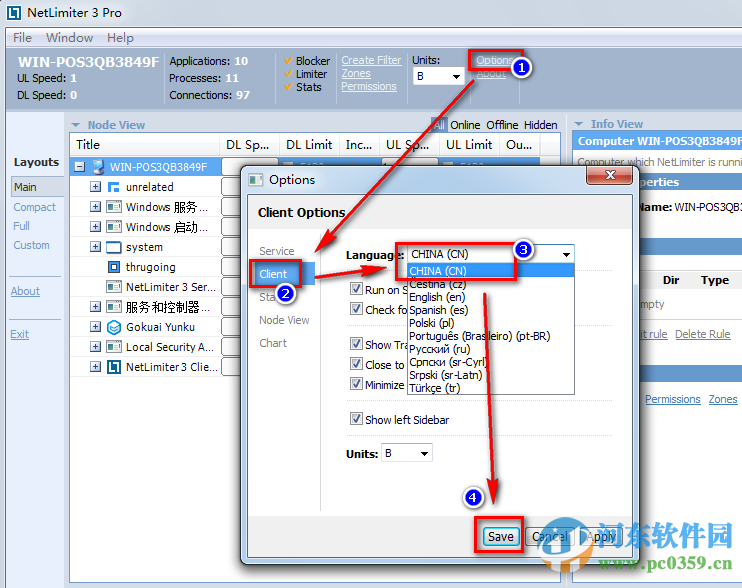This screenshot has height=588, width=742.
Task: Expand the unrelated tree node
Action: (x=95, y=187)
